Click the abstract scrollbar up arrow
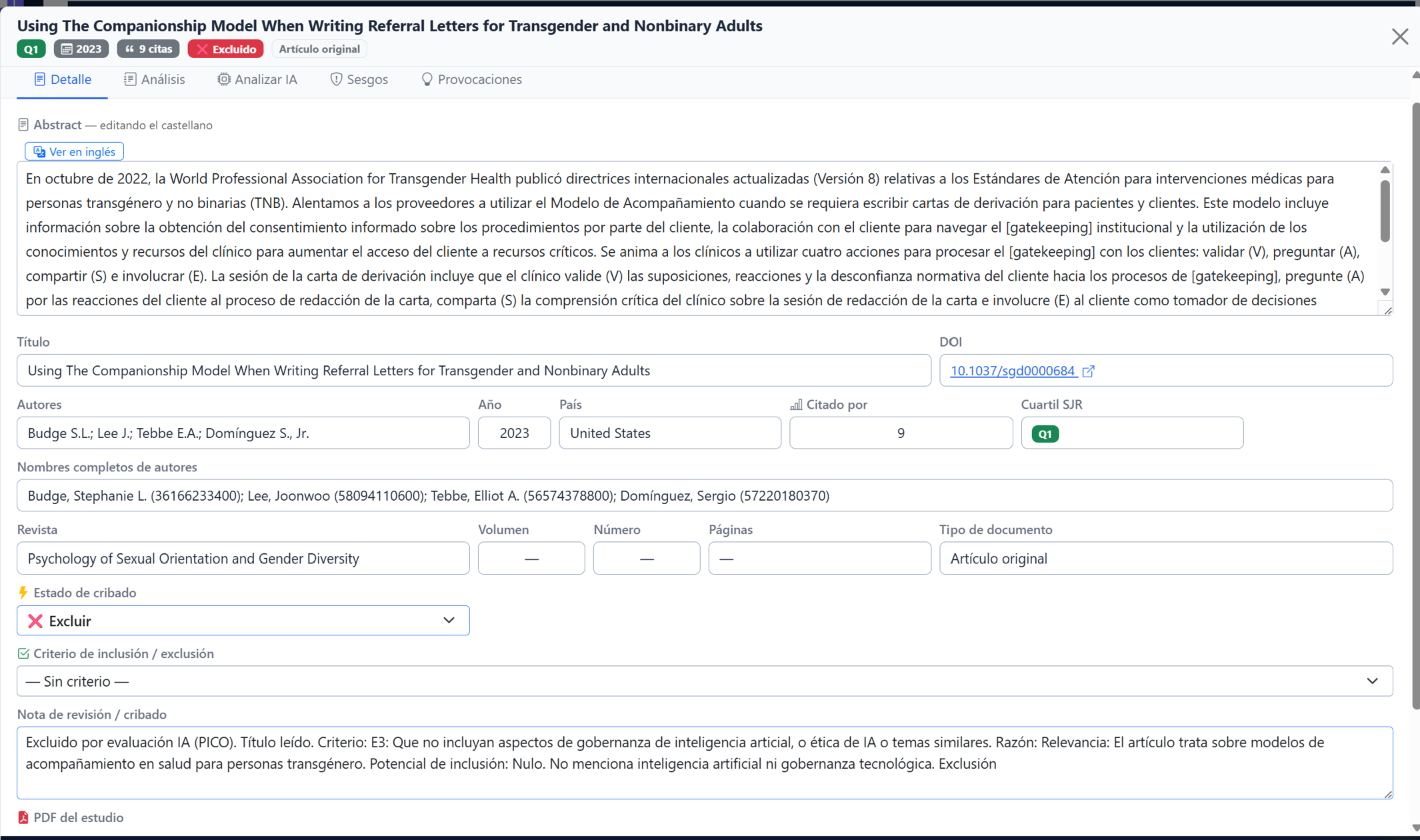 (x=1385, y=170)
